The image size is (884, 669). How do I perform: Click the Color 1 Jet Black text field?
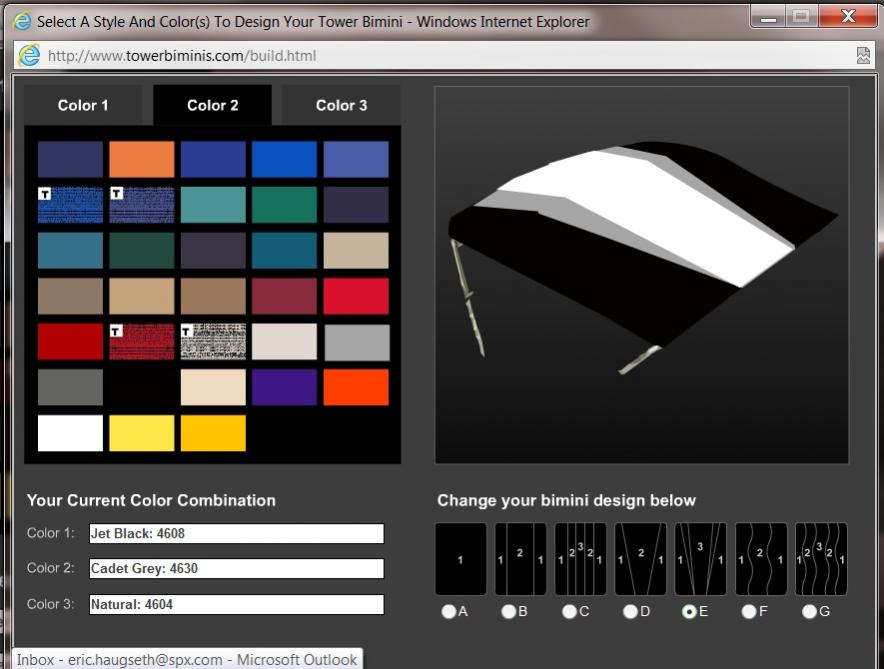tap(236, 534)
